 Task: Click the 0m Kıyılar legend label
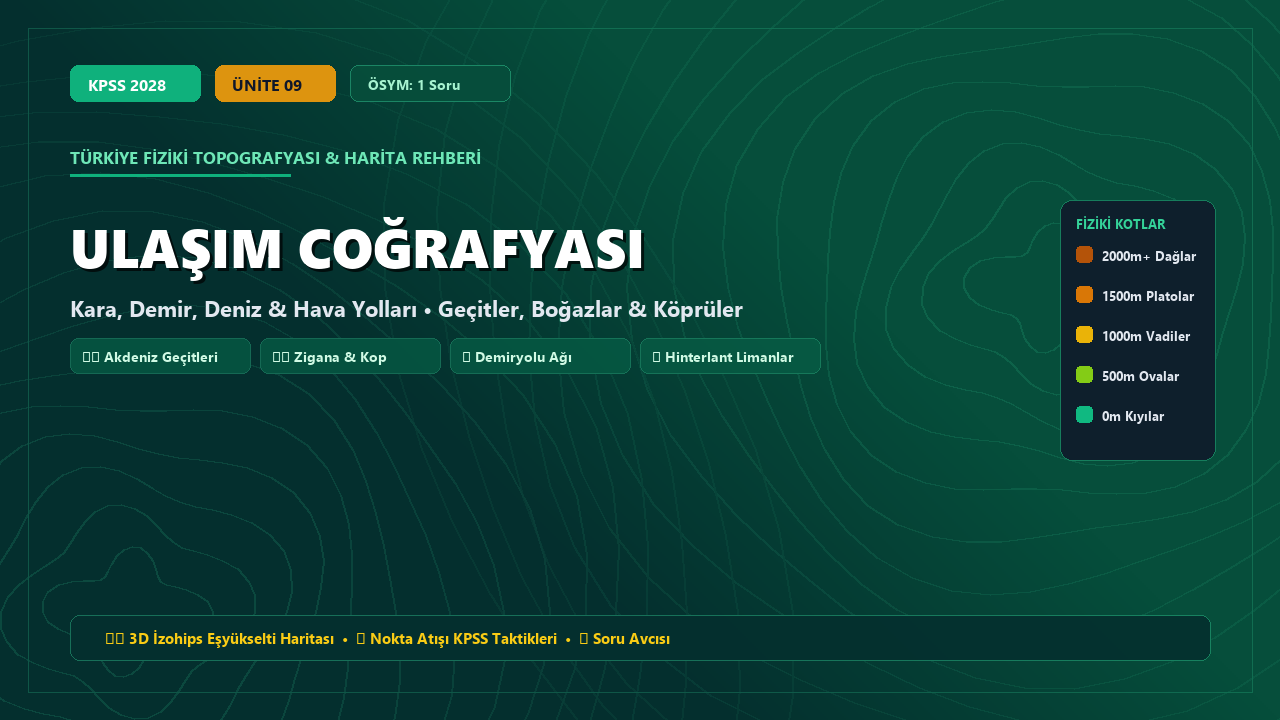[x=1133, y=416]
